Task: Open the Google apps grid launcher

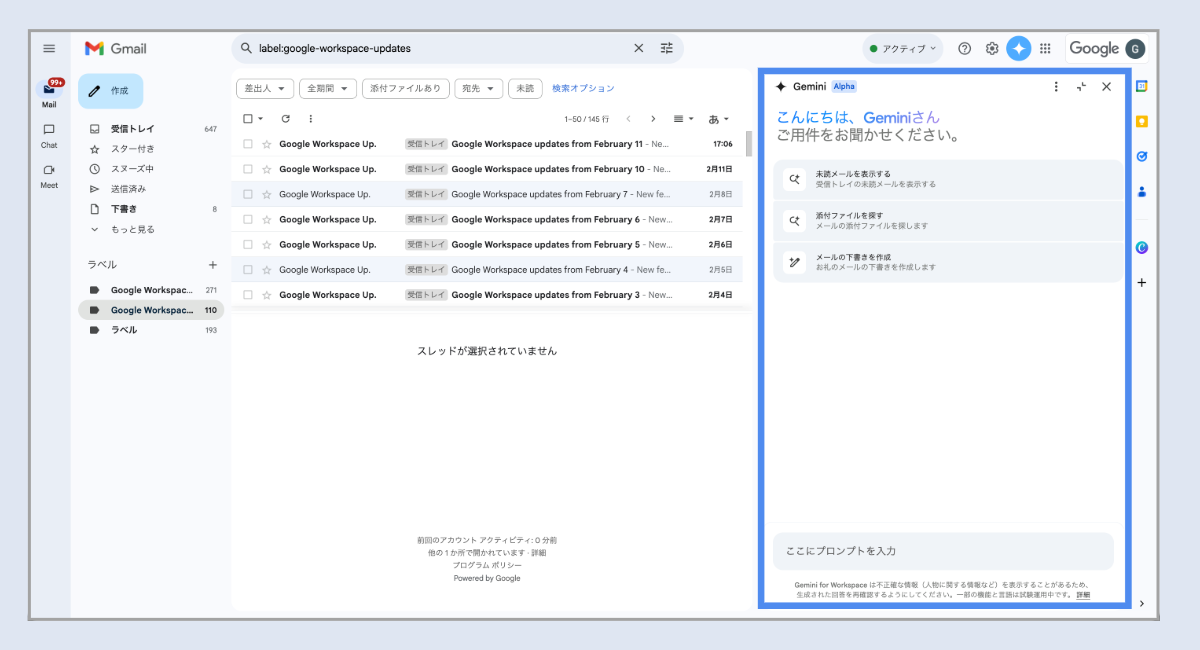Action: (1045, 48)
